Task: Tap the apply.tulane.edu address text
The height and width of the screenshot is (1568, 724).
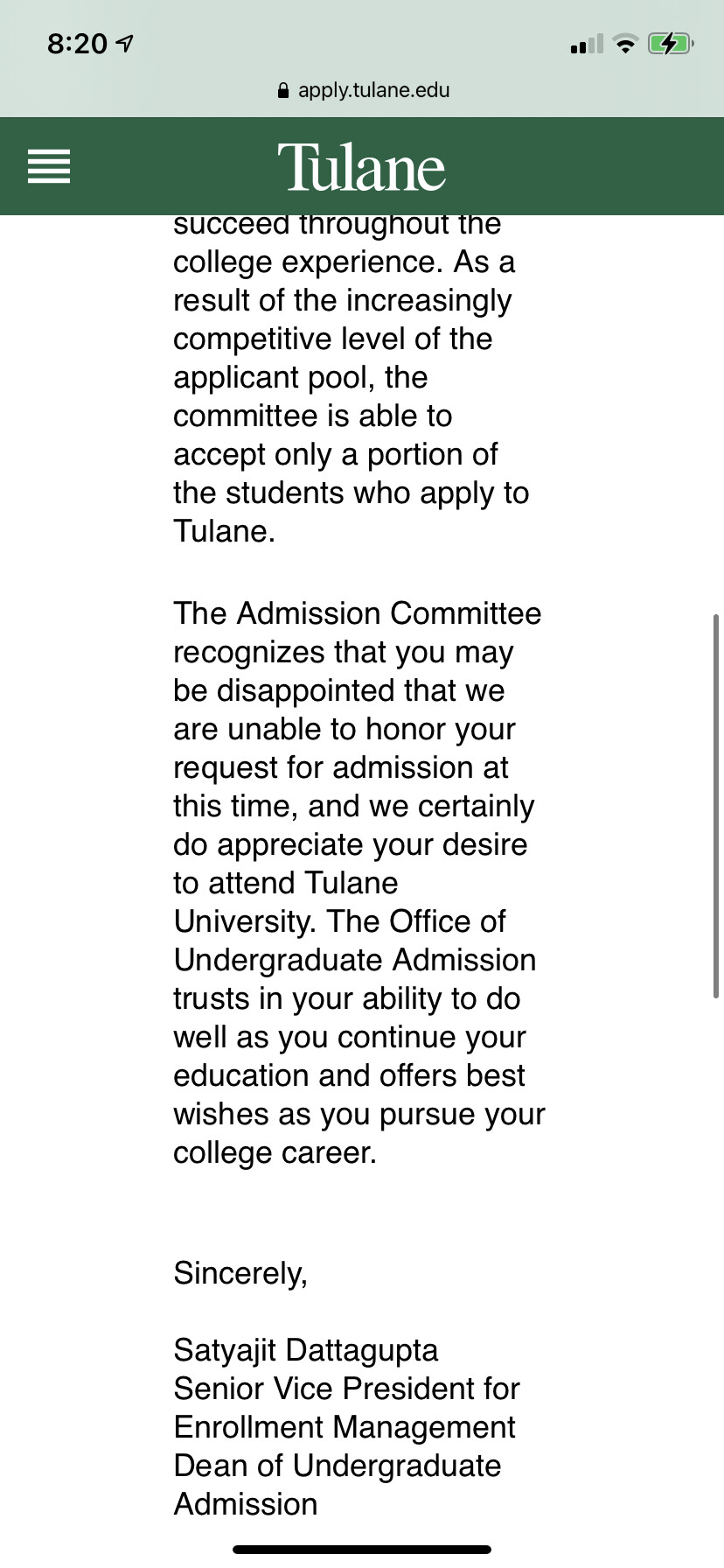Action: point(374,90)
